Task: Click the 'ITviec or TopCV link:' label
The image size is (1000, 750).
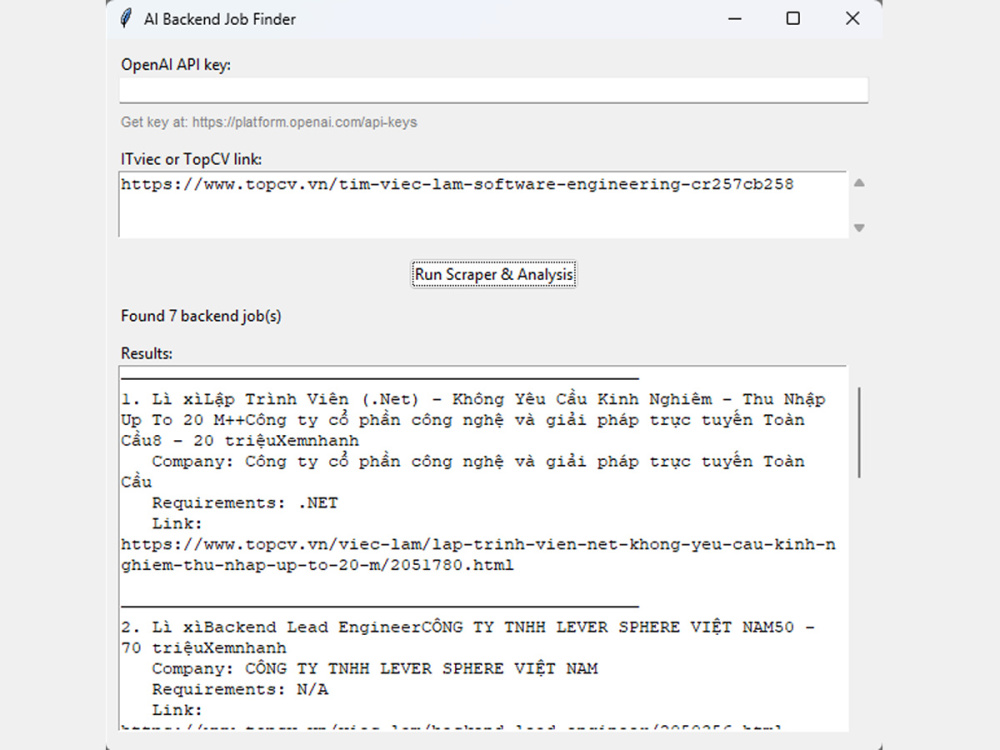Action: tap(191, 159)
